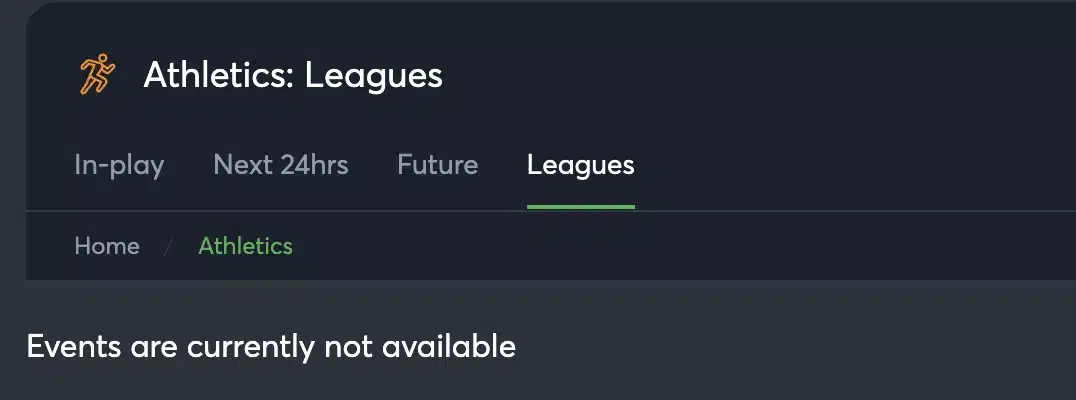This screenshot has height=400, width=1076.
Task: Select the Athletics sport icon beside the title
Action: click(97, 75)
